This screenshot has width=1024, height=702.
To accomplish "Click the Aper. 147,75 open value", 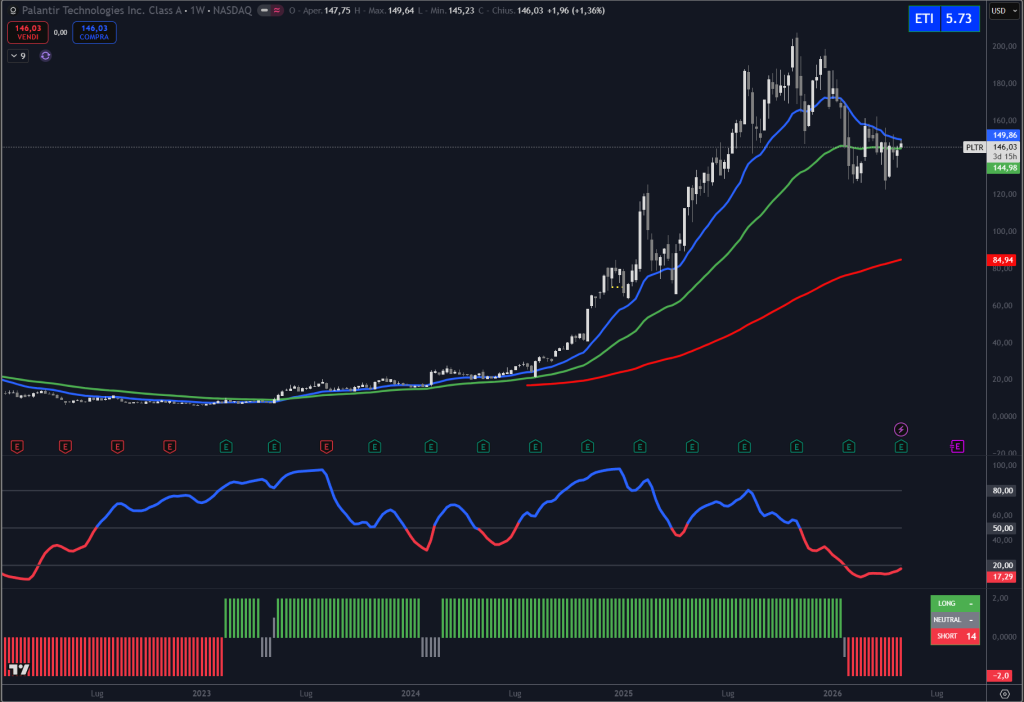I will coord(327,10).
